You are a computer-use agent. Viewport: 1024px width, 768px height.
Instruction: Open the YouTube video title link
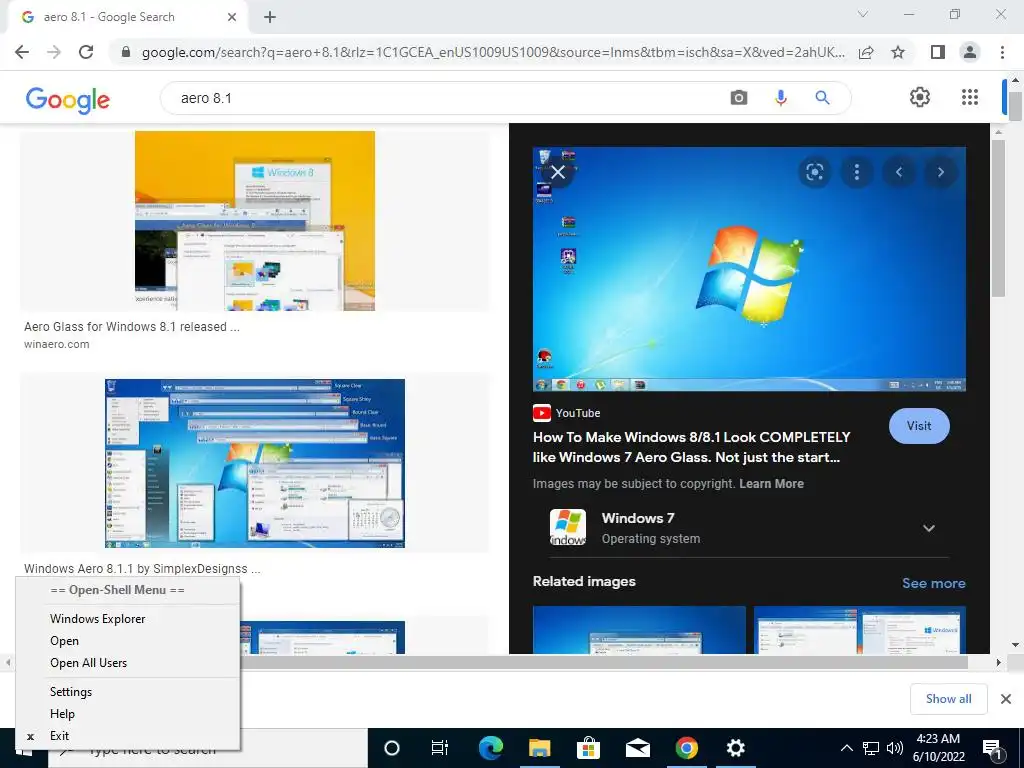692,447
